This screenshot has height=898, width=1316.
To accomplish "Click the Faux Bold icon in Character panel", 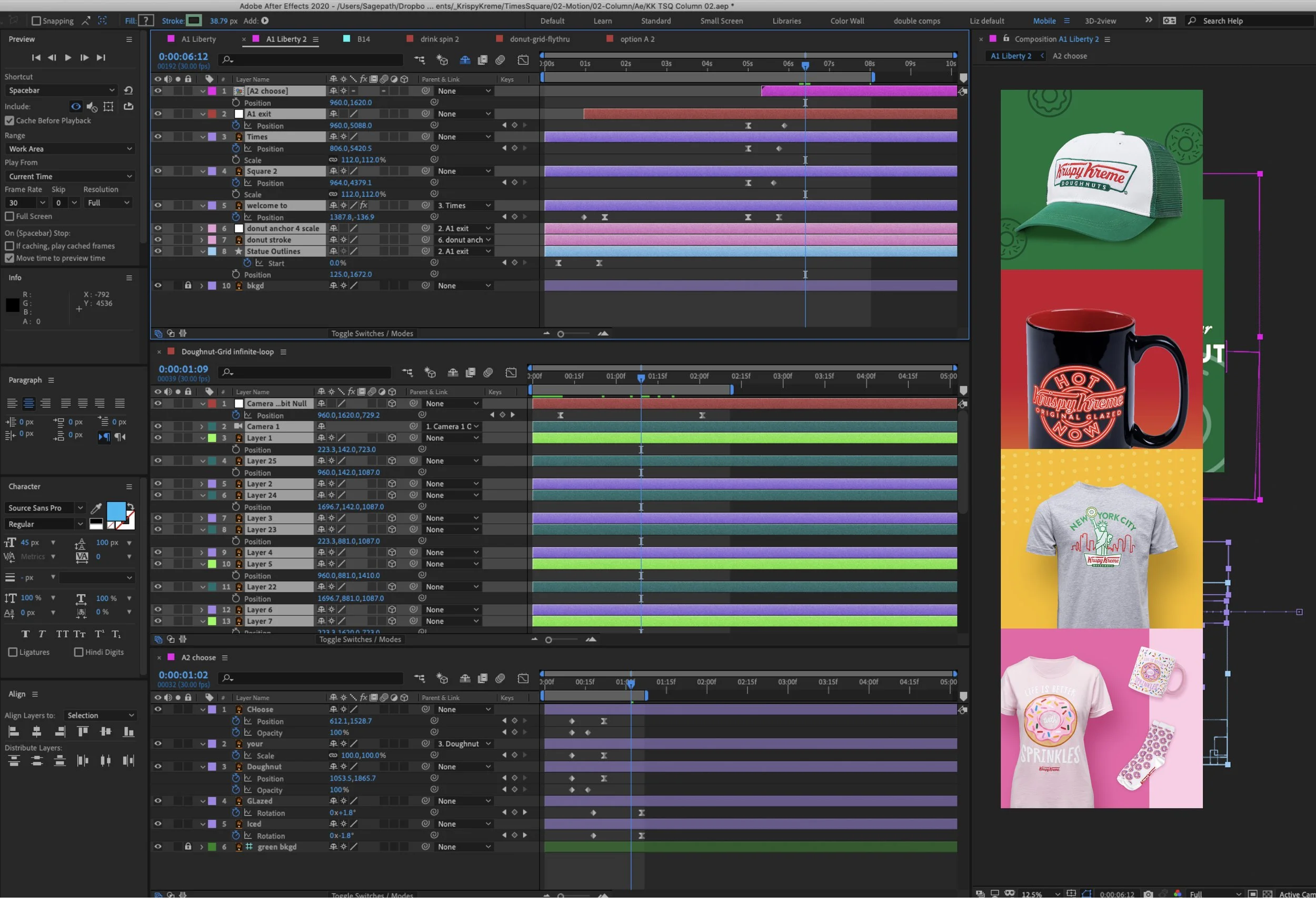I will (x=25, y=634).
